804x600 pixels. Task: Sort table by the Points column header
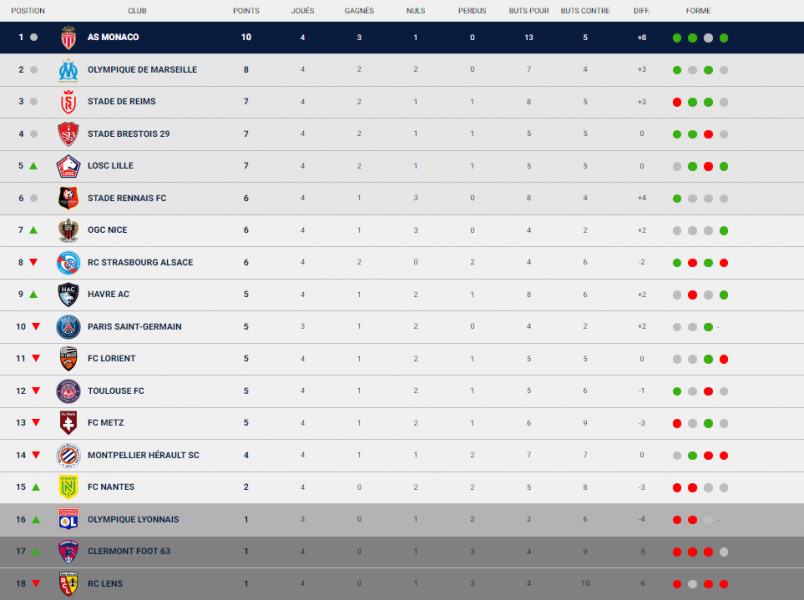pos(246,10)
